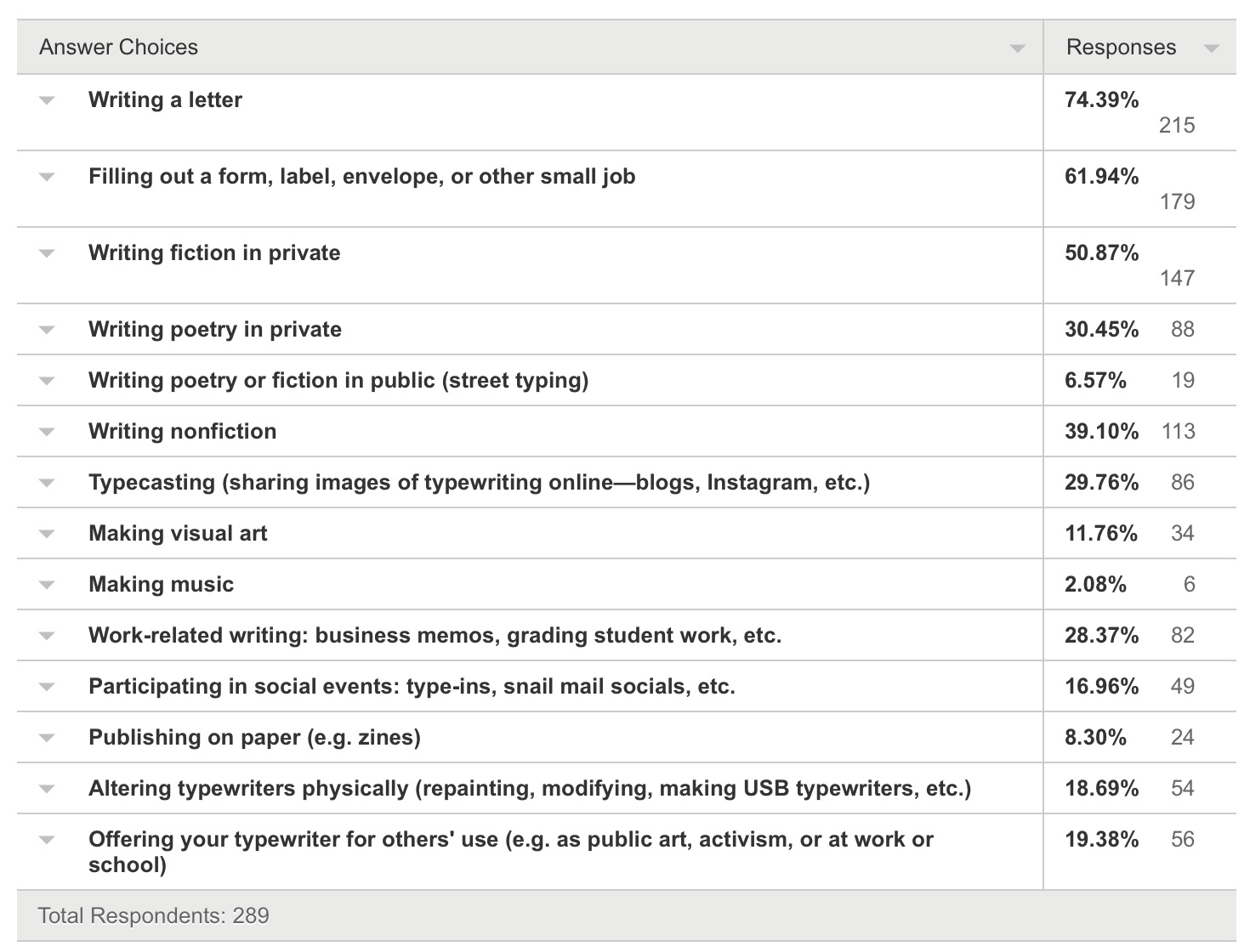Open the Responses column sort dropdown
Image resolution: width=1250 pixels, height=952 pixels.
[x=1214, y=48]
